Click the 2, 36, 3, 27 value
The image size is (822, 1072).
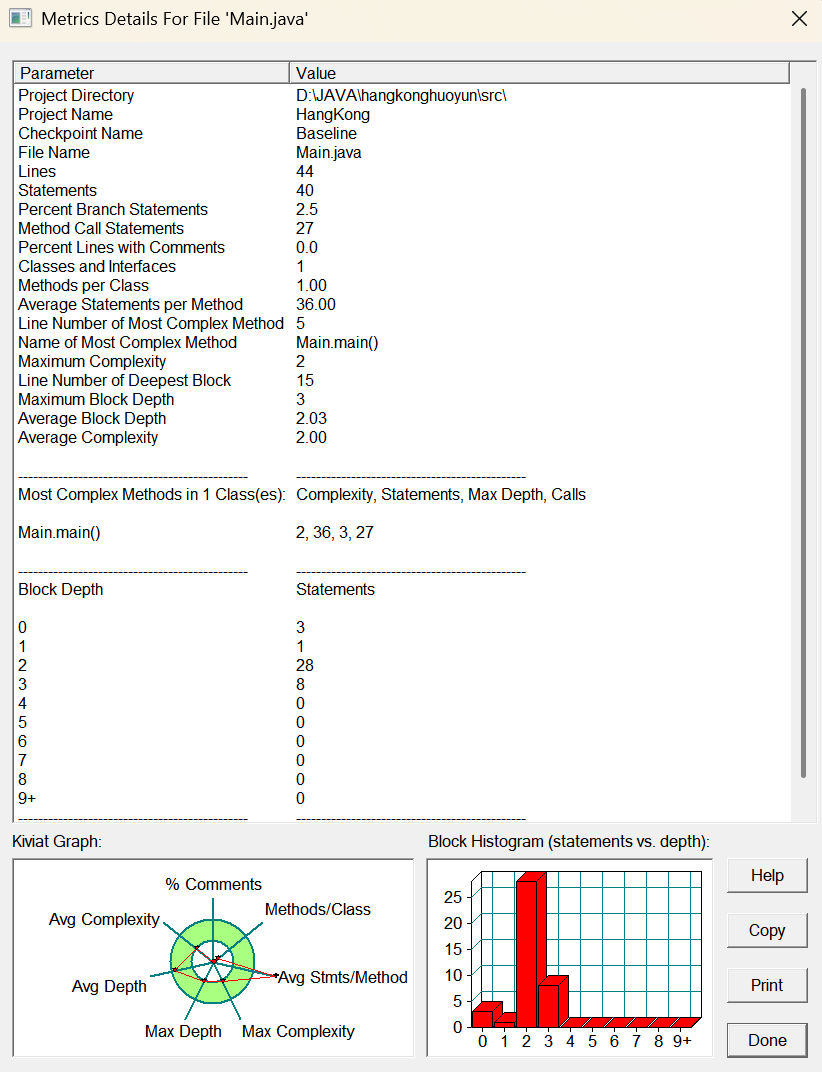(x=334, y=533)
